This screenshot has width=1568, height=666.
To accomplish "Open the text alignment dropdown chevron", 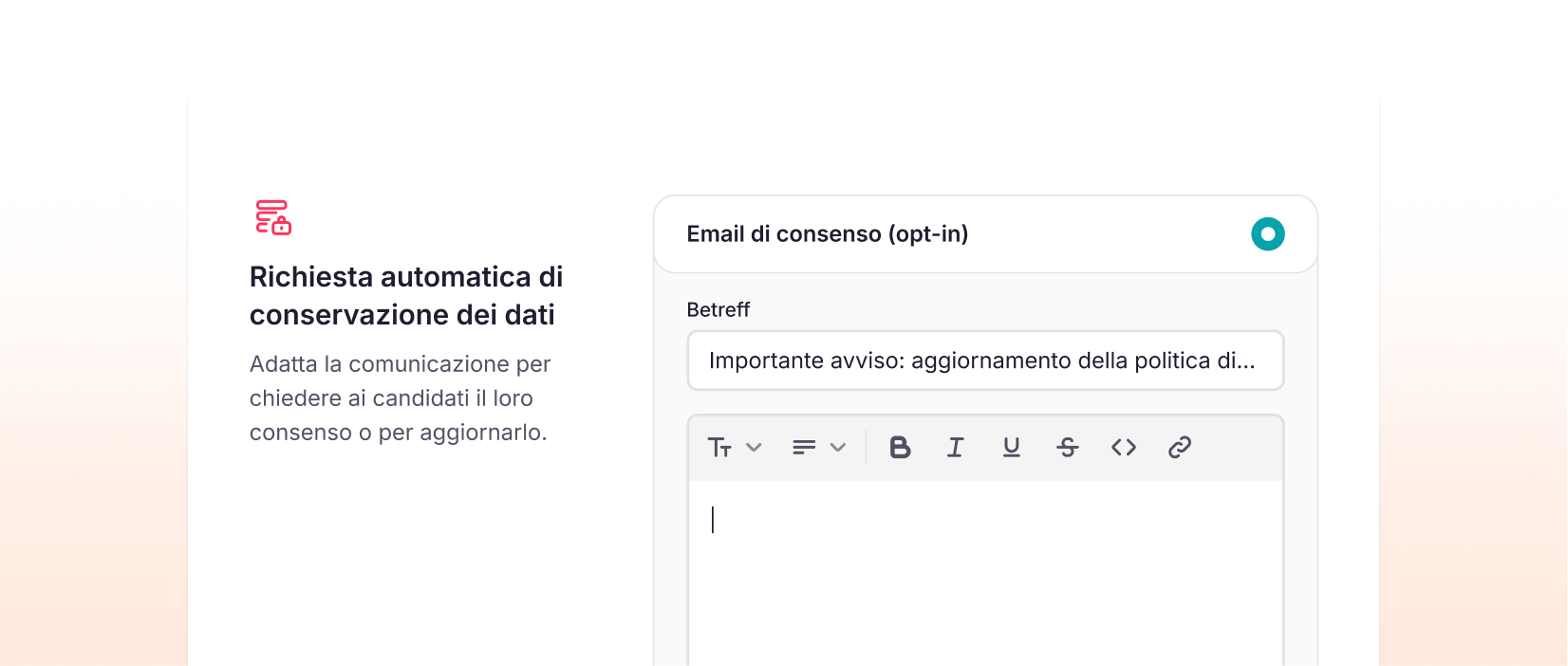I will coord(838,447).
